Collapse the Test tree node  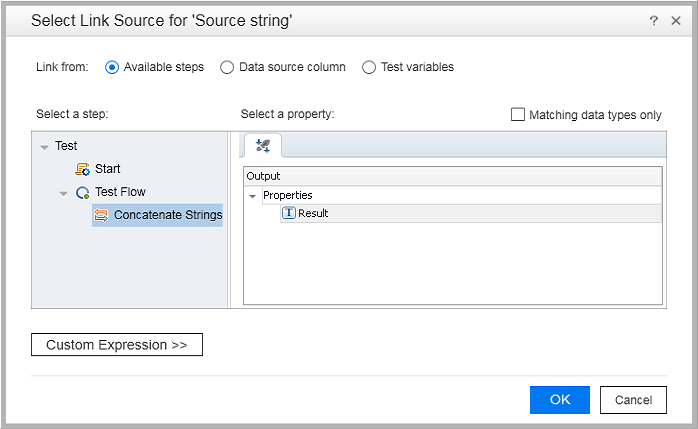[x=44, y=147]
